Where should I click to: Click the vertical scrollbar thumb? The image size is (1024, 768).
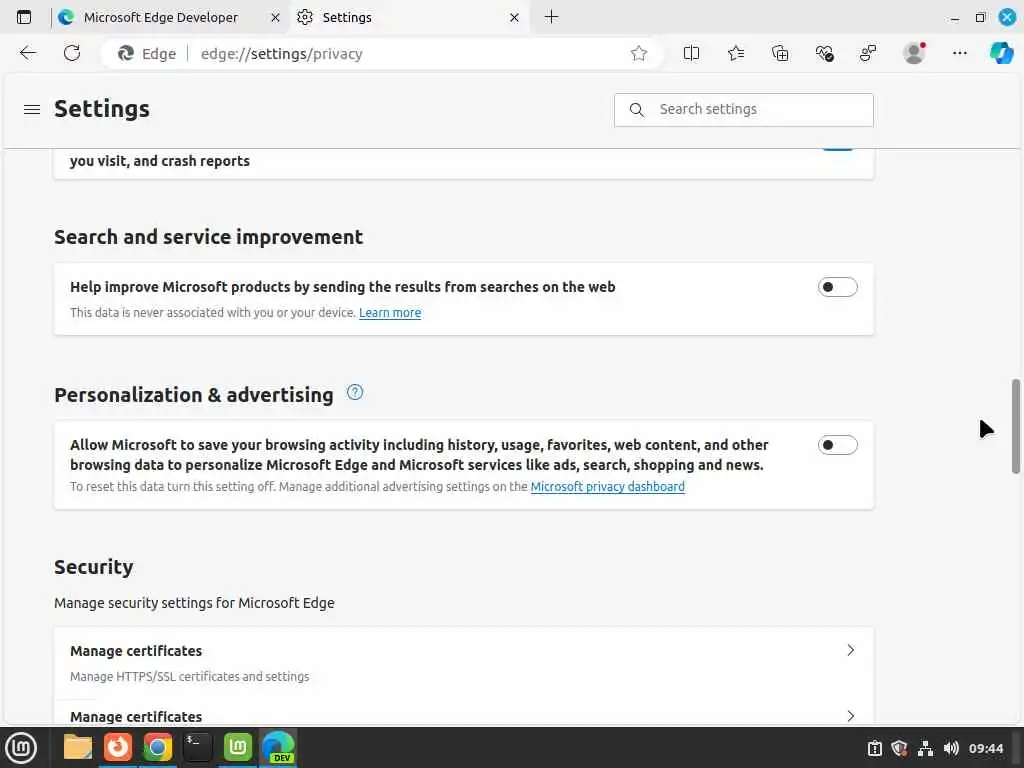pyautogui.click(x=1016, y=426)
